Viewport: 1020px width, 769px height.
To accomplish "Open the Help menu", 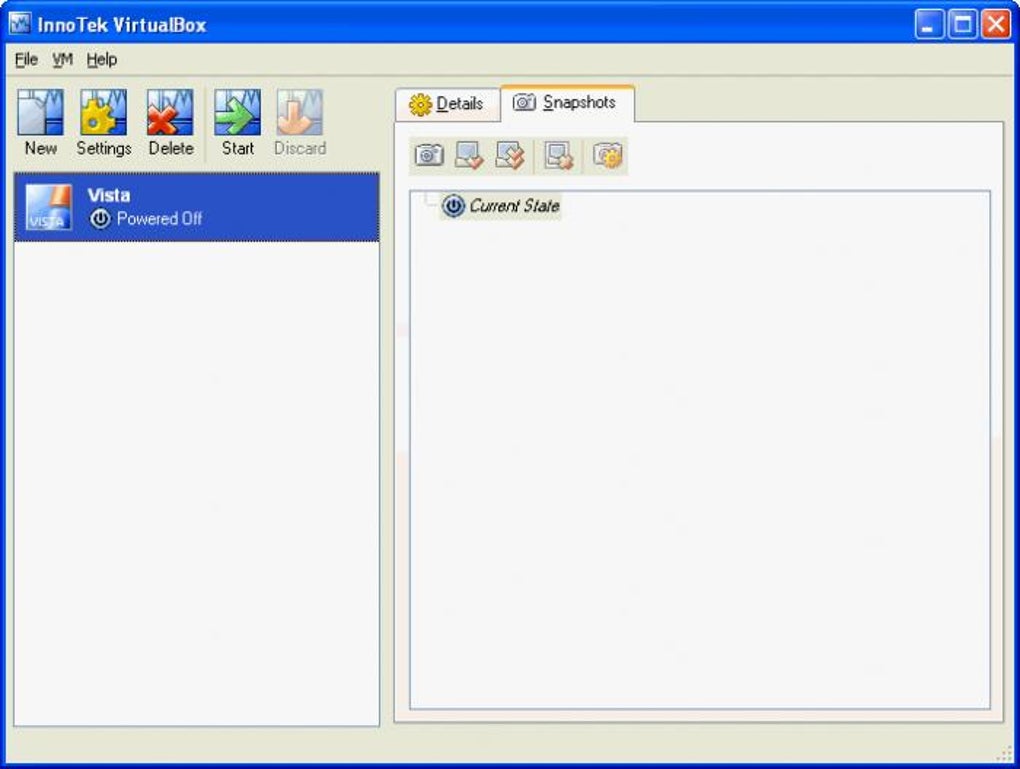I will [x=101, y=59].
